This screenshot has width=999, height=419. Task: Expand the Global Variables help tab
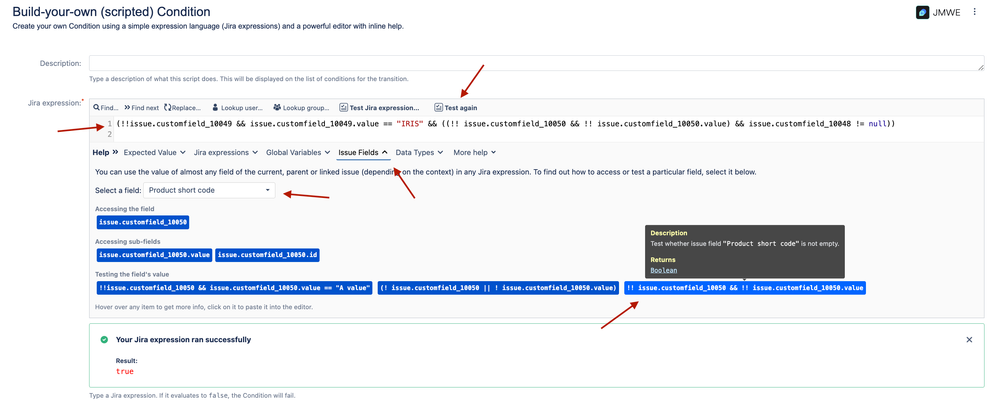pos(298,153)
